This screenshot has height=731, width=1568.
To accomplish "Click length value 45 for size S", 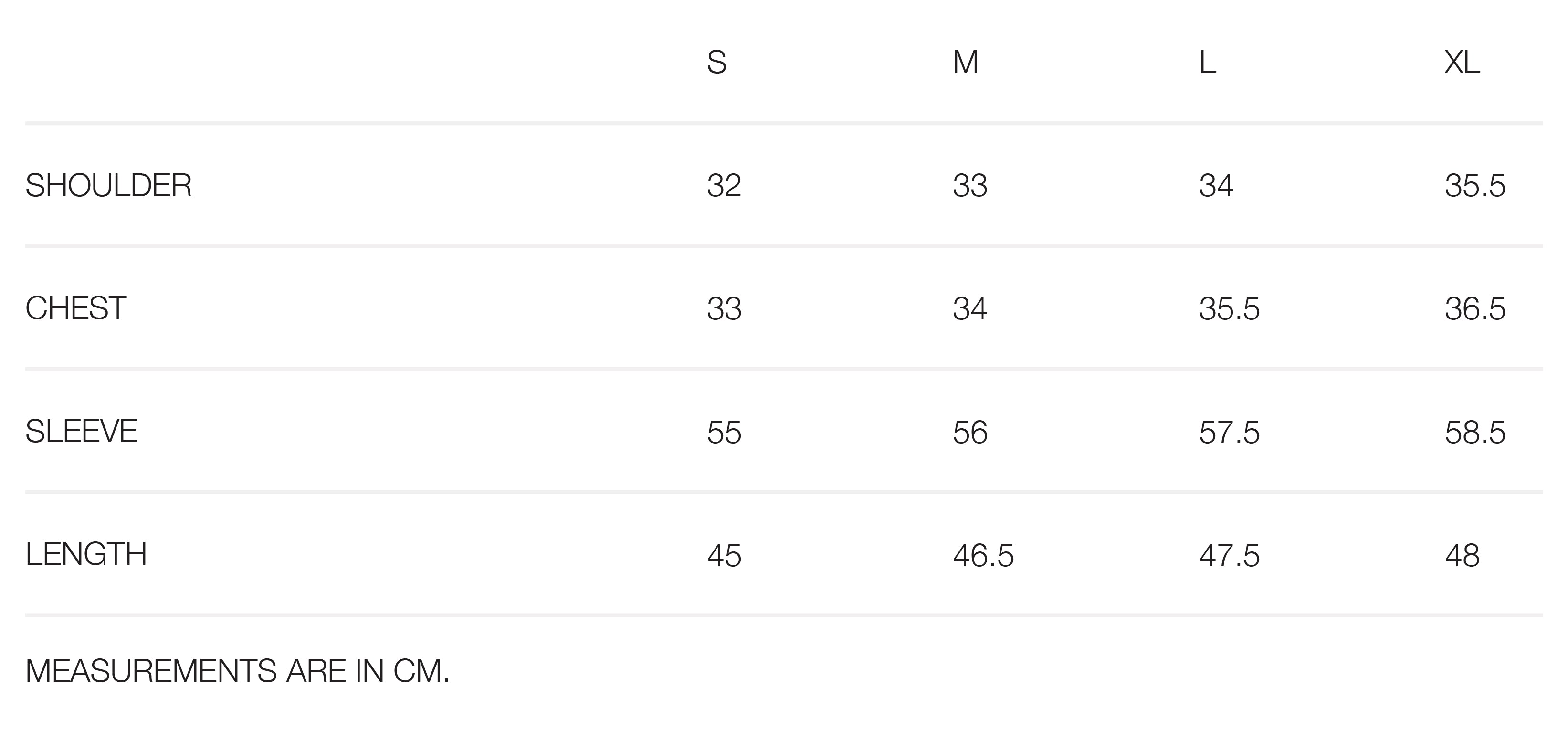I will pyautogui.click(x=724, y=556).
